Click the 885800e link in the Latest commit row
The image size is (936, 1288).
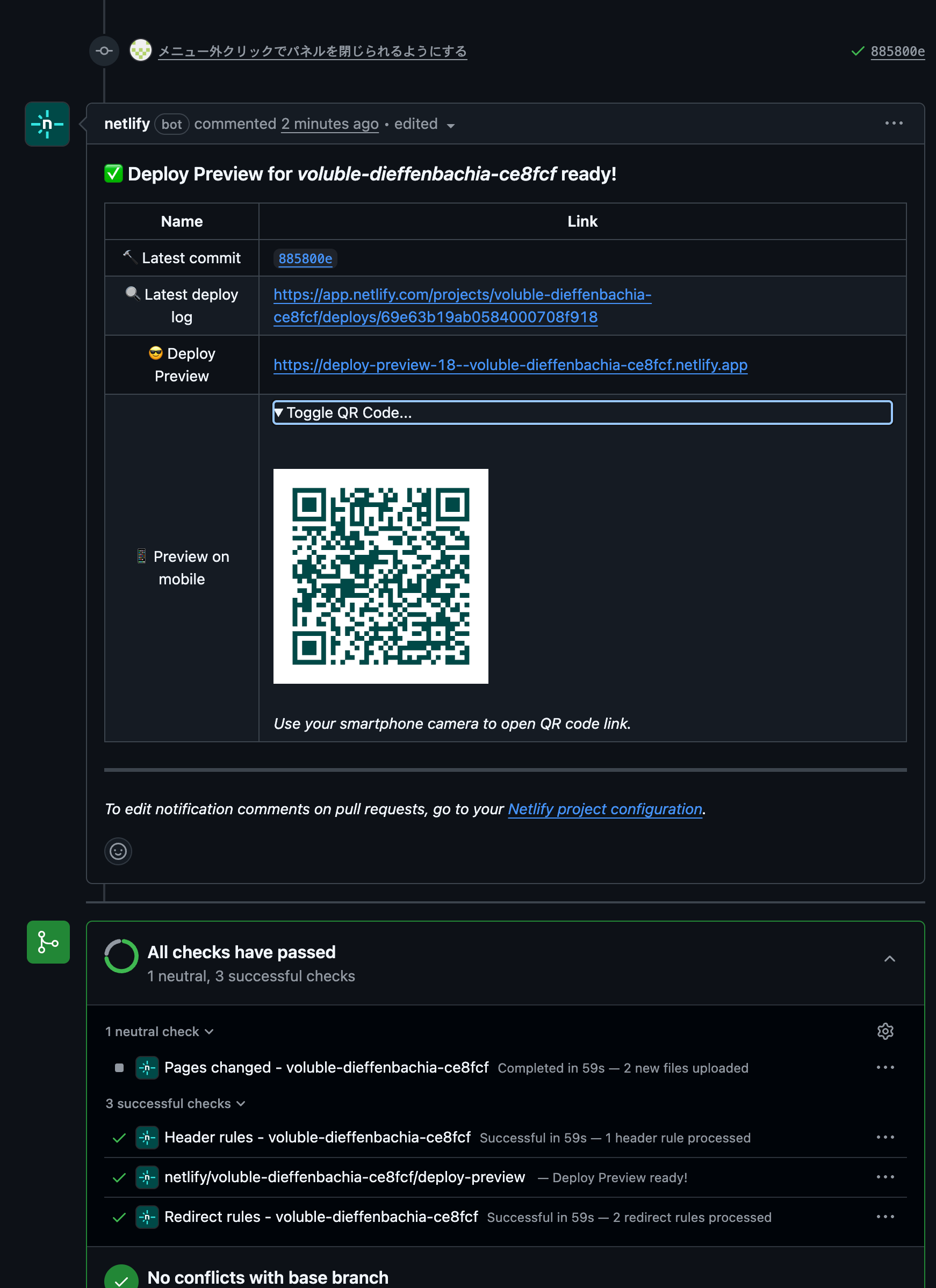click(x=305, y=258)
